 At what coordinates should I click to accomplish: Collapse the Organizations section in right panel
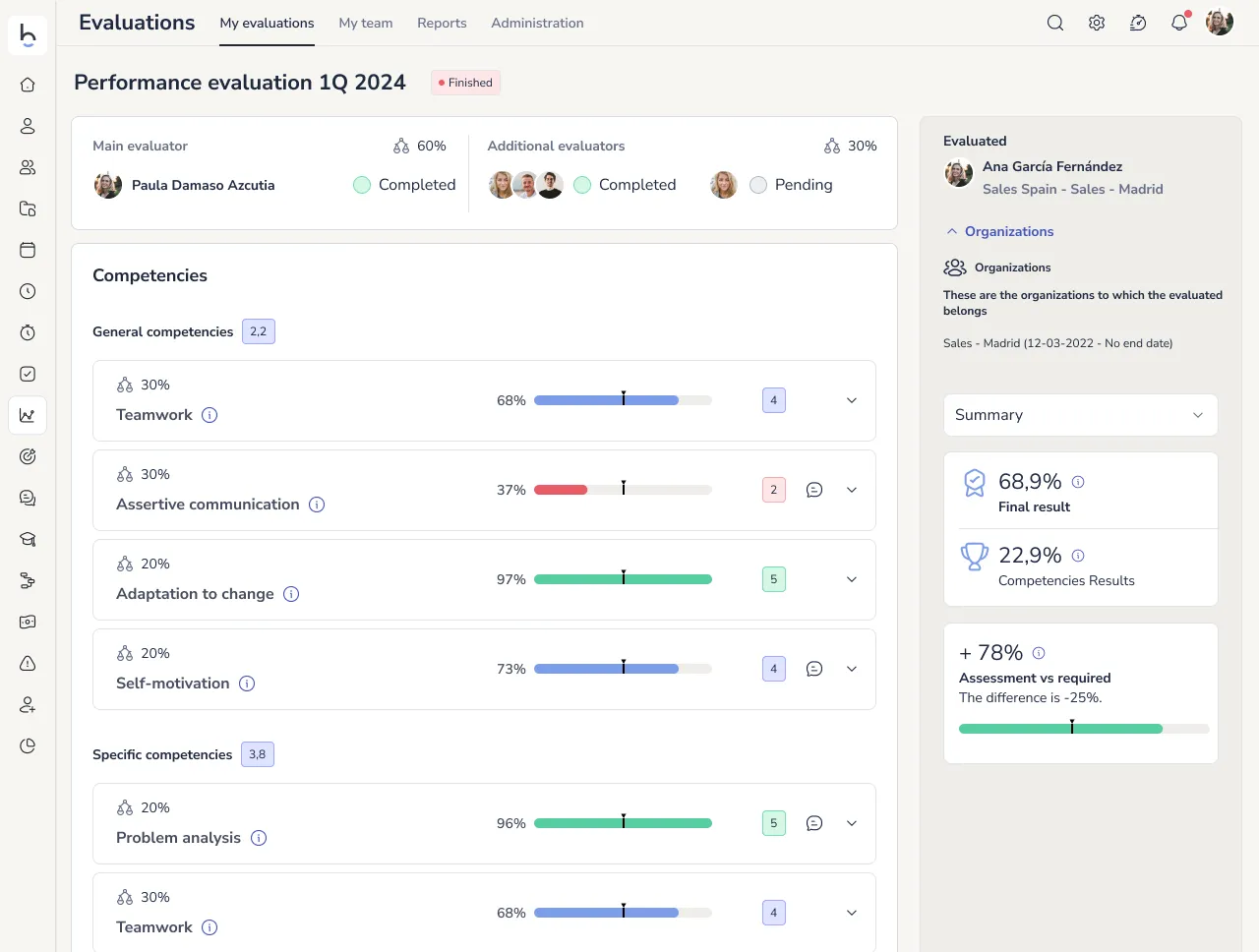(x=950, y=231)
